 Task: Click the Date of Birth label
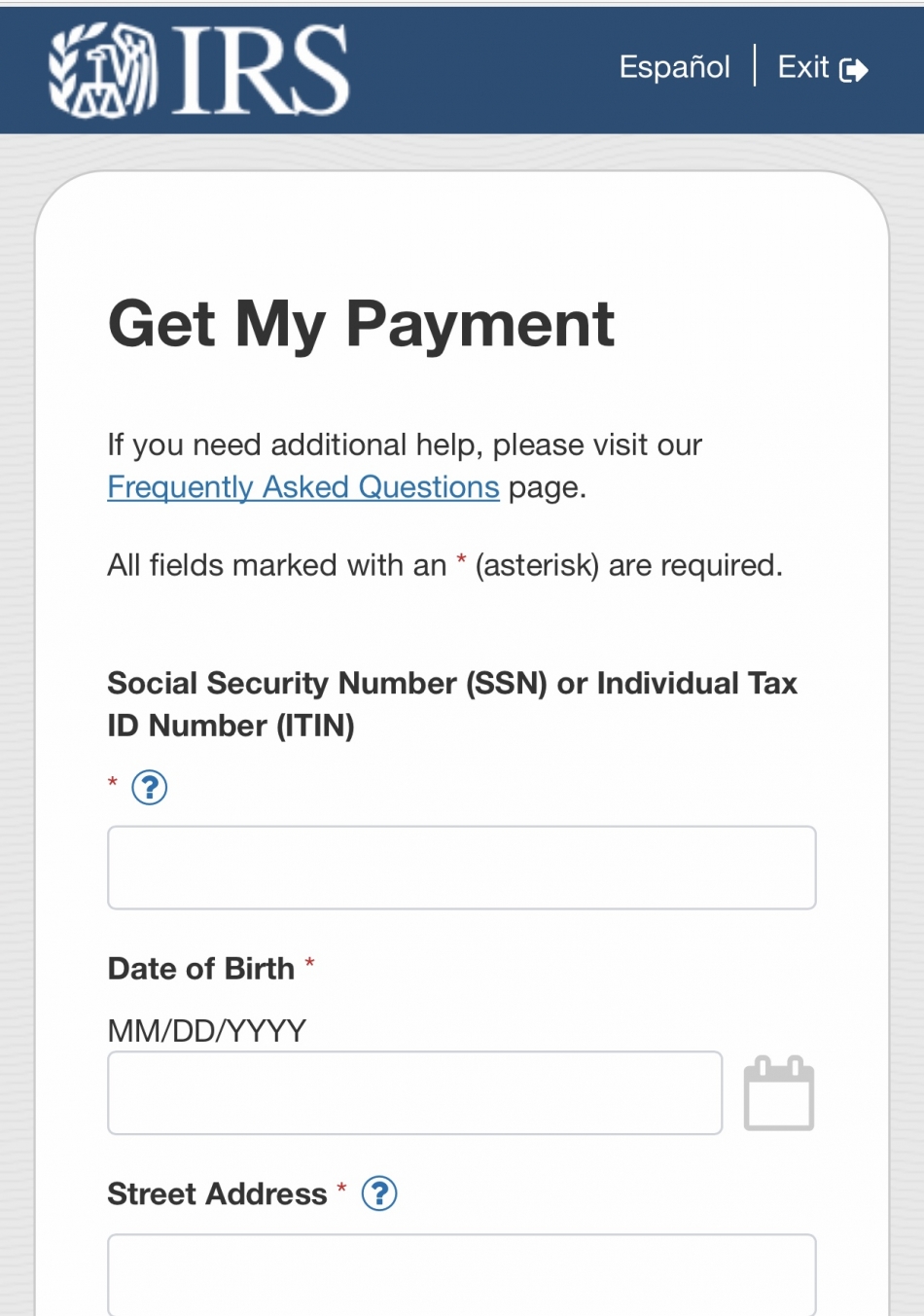click(x=201, y=969)
